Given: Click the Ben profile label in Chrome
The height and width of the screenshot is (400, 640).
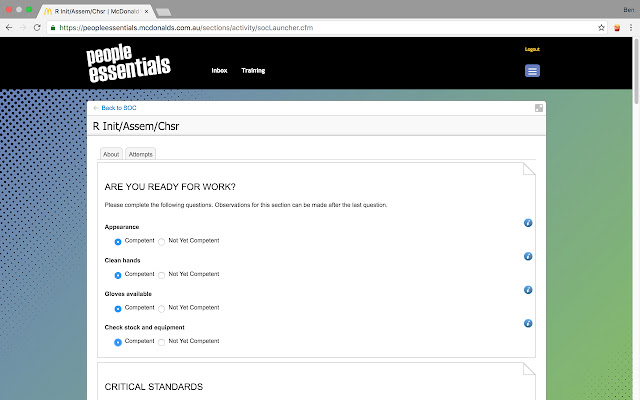Looking at the screenshot, I should click(629, 10).
